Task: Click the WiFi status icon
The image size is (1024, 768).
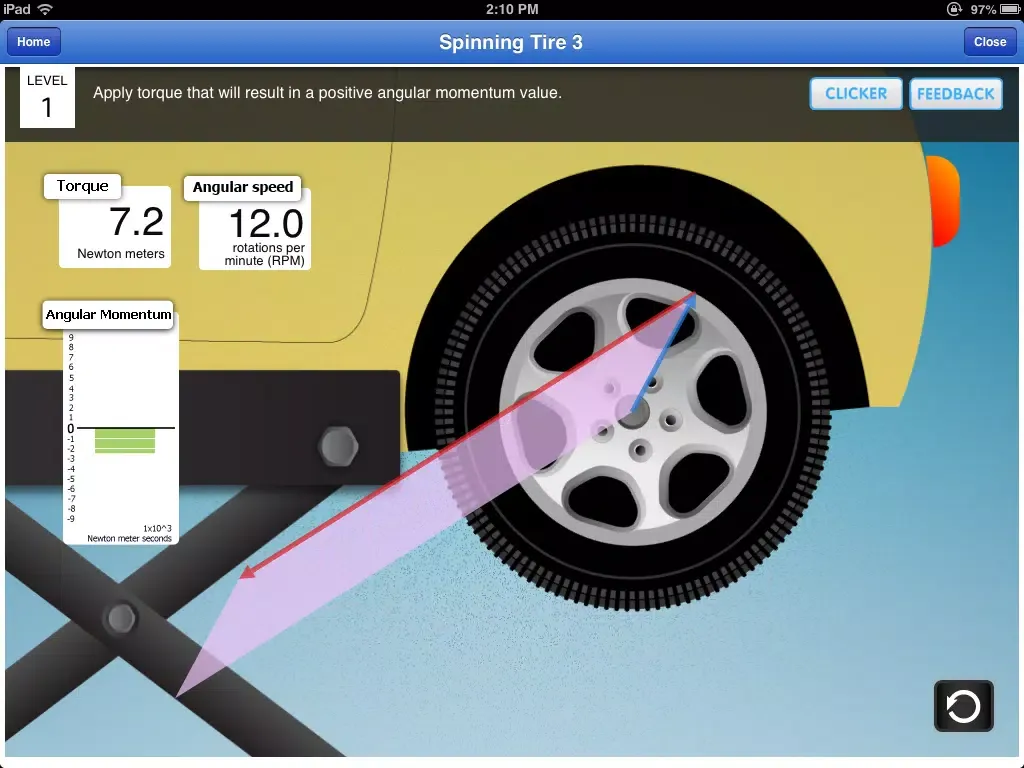Action: pyautogui.click(x=45, y=9)
